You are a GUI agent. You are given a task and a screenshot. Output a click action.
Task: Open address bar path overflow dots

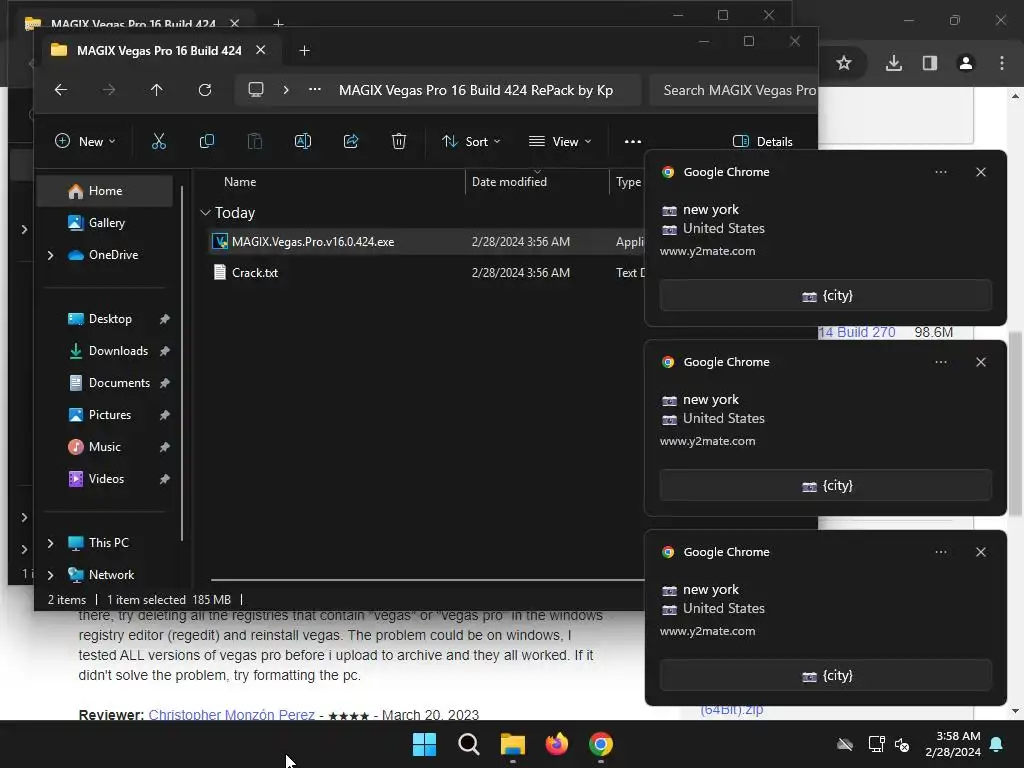[315, 89]
